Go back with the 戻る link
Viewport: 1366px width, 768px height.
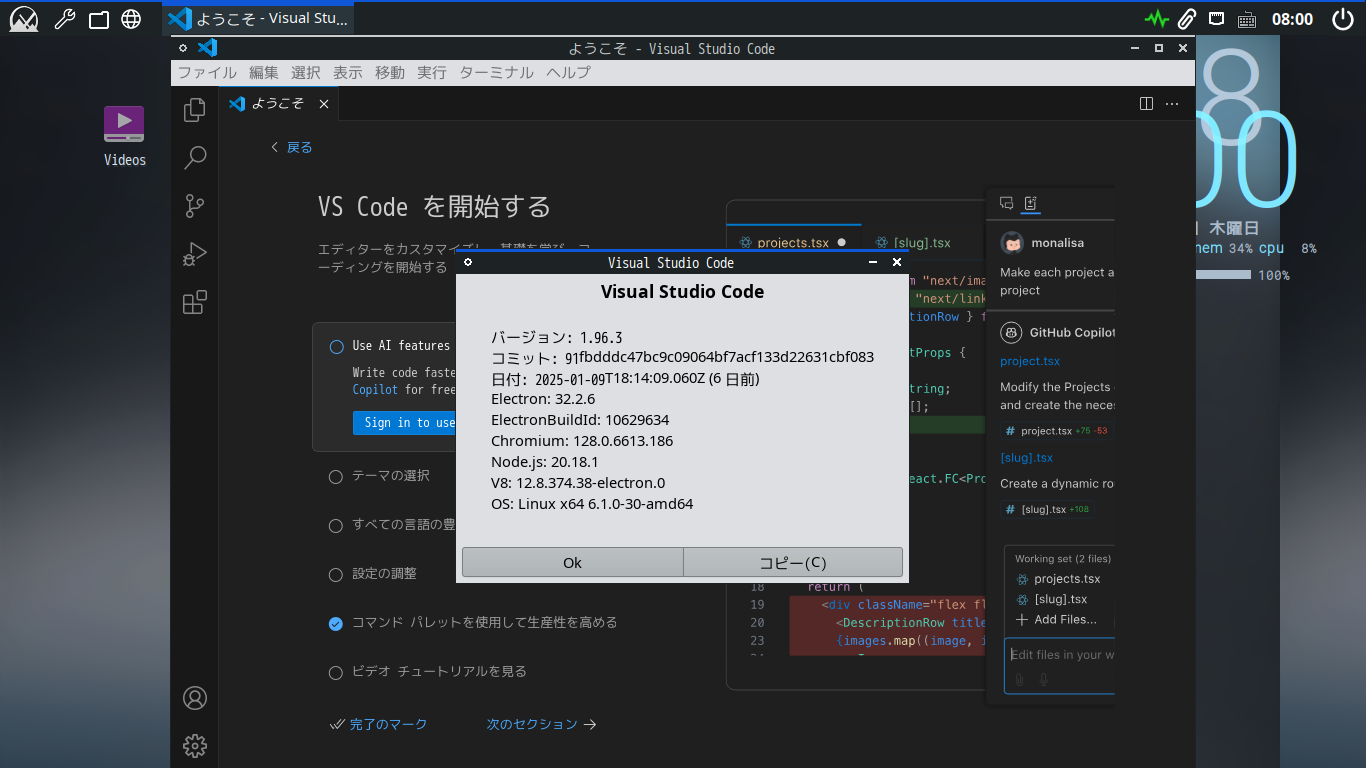tap(292, 147)
